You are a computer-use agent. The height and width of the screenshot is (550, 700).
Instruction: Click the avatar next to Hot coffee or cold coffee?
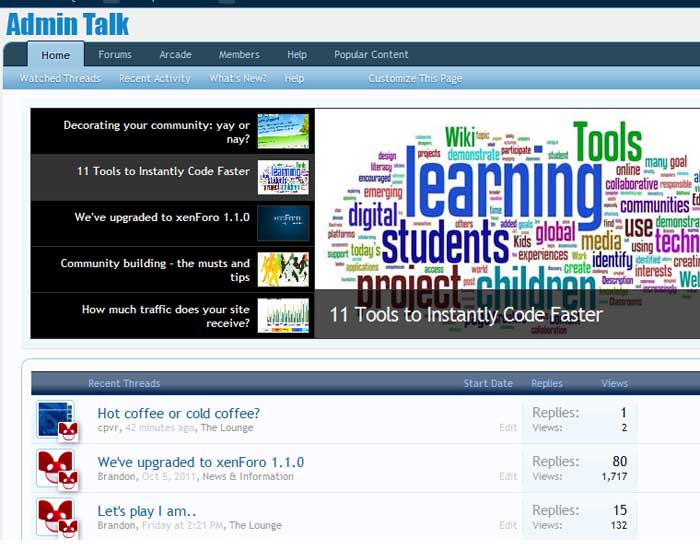tap(55, 419)
